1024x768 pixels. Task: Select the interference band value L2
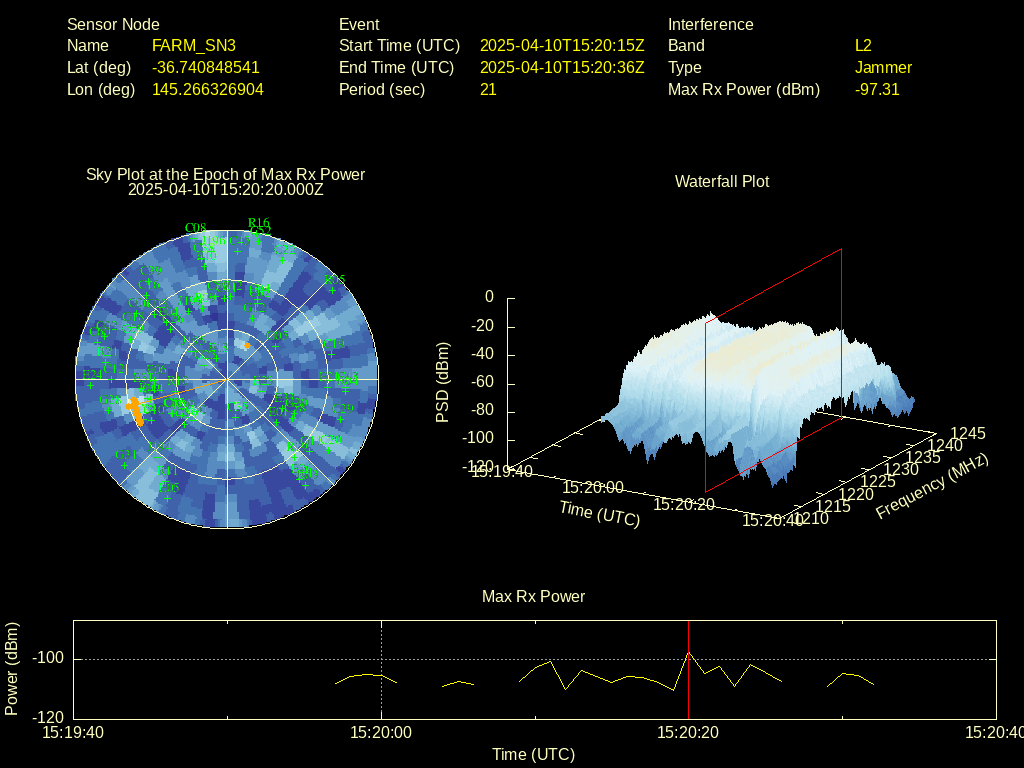click(x=863, y=46)
